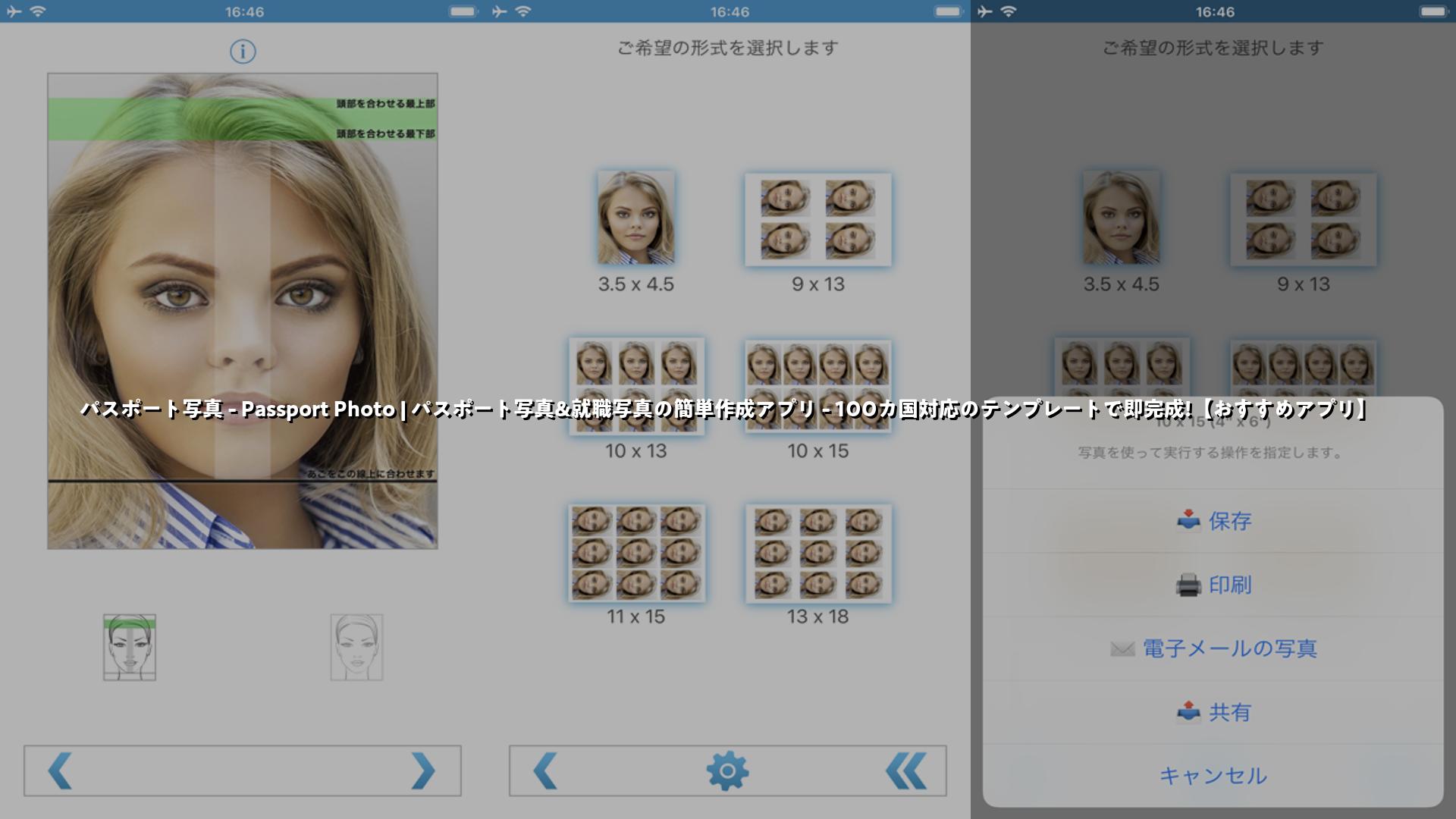Viewport: 1456px width, 819px height.
Task: Choose the 10 x 15 print layout
Action: (x=818, y=387)
